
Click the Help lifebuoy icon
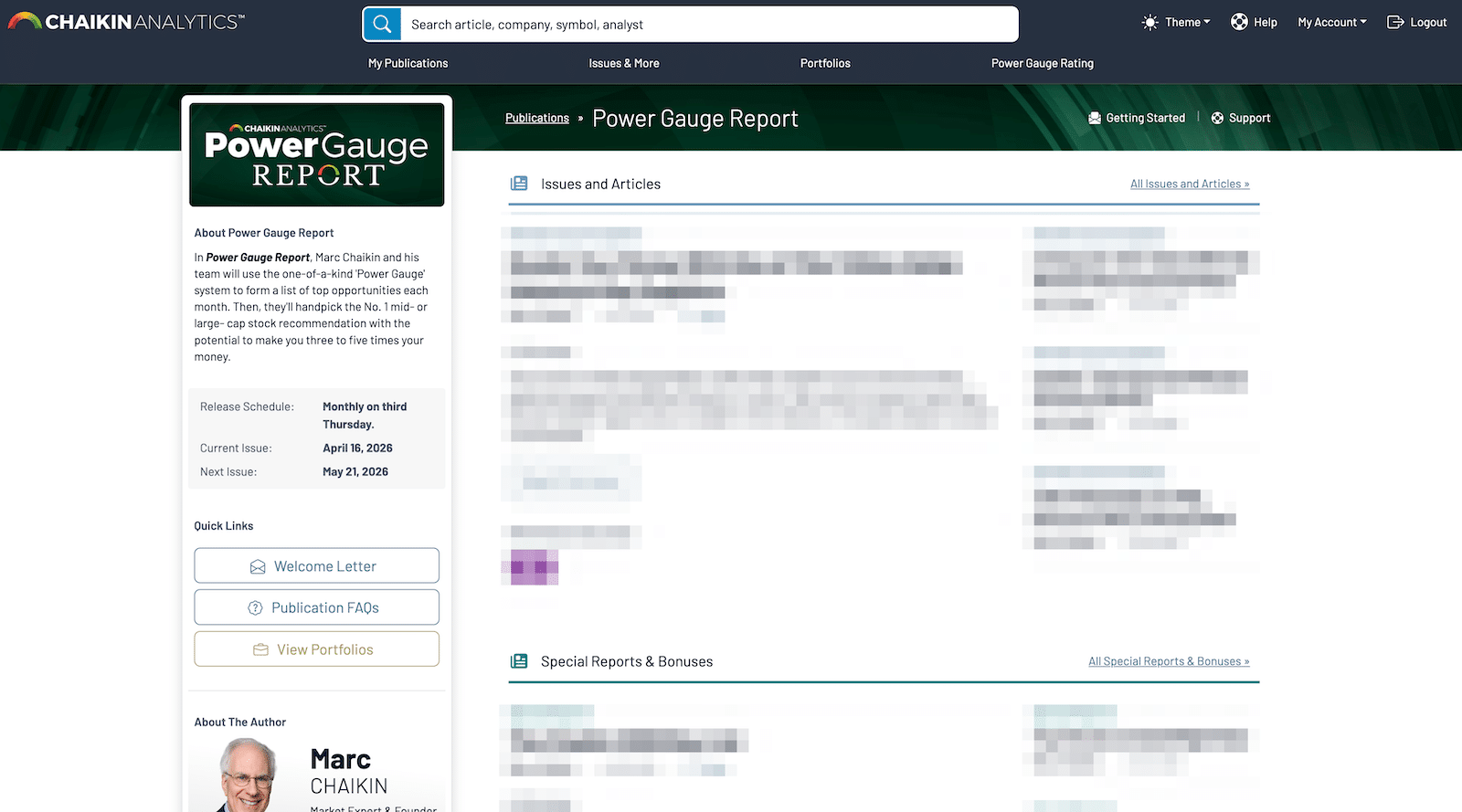(x=1239, y=22)
